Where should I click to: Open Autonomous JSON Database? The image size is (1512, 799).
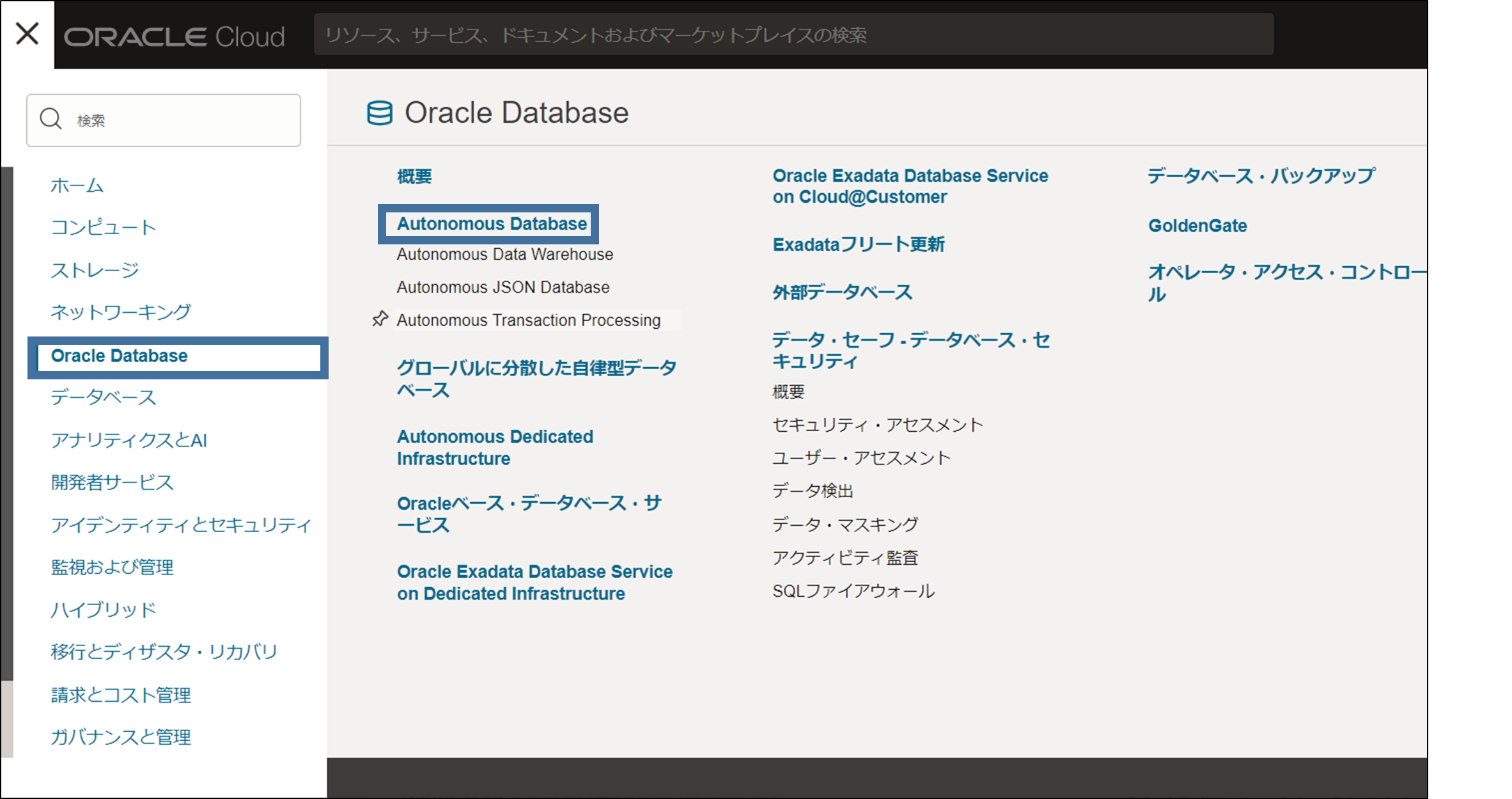tap(503, 287)
